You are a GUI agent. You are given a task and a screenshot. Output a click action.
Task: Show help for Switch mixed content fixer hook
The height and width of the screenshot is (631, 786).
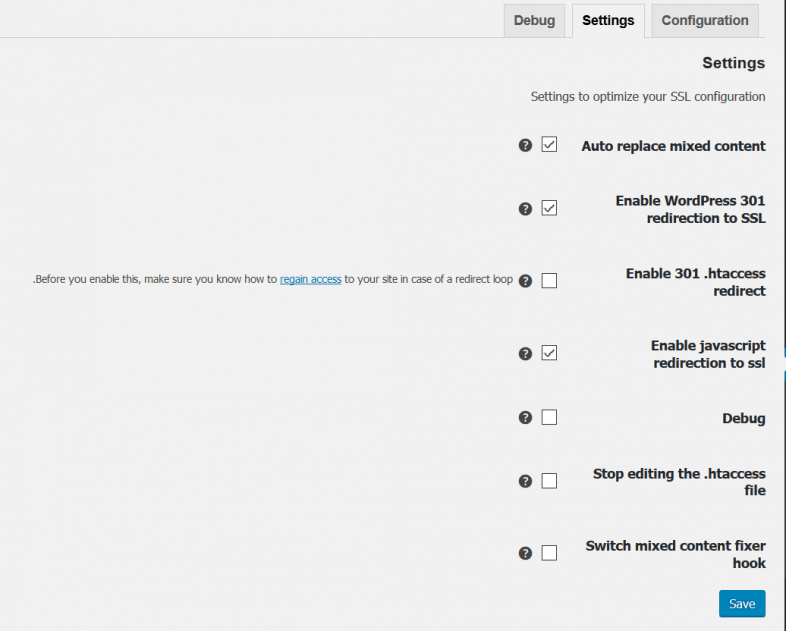pyautogui.click(x=525, y=553)
